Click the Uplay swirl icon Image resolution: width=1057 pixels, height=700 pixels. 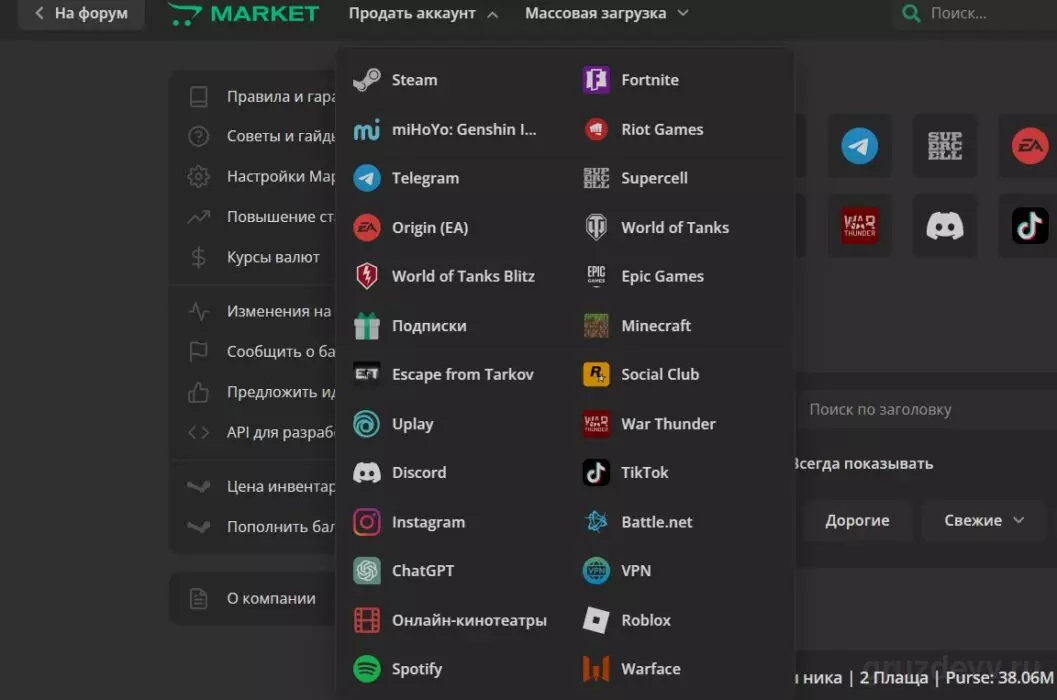click(x=367, y=424)
